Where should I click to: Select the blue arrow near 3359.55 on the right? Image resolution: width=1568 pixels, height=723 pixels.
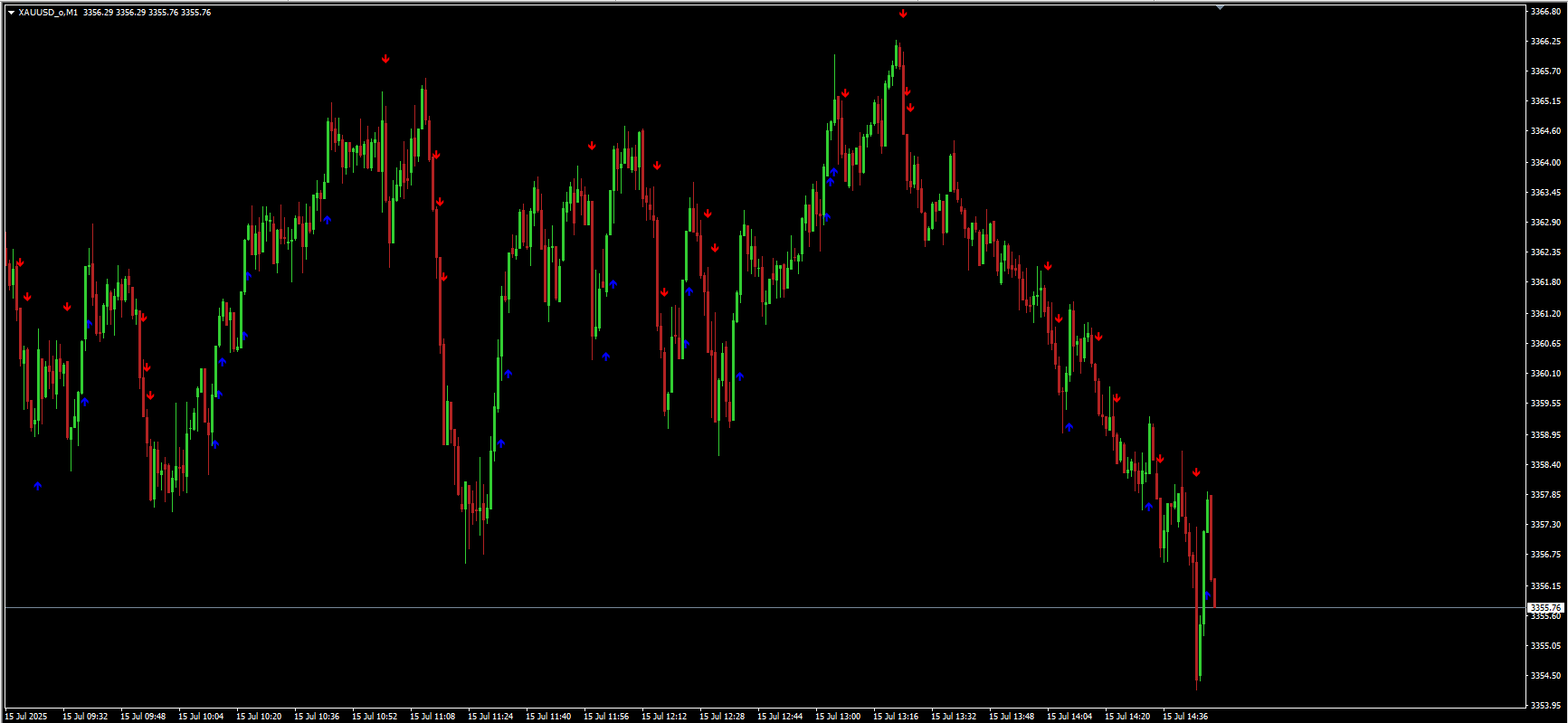coord(1069,426)
